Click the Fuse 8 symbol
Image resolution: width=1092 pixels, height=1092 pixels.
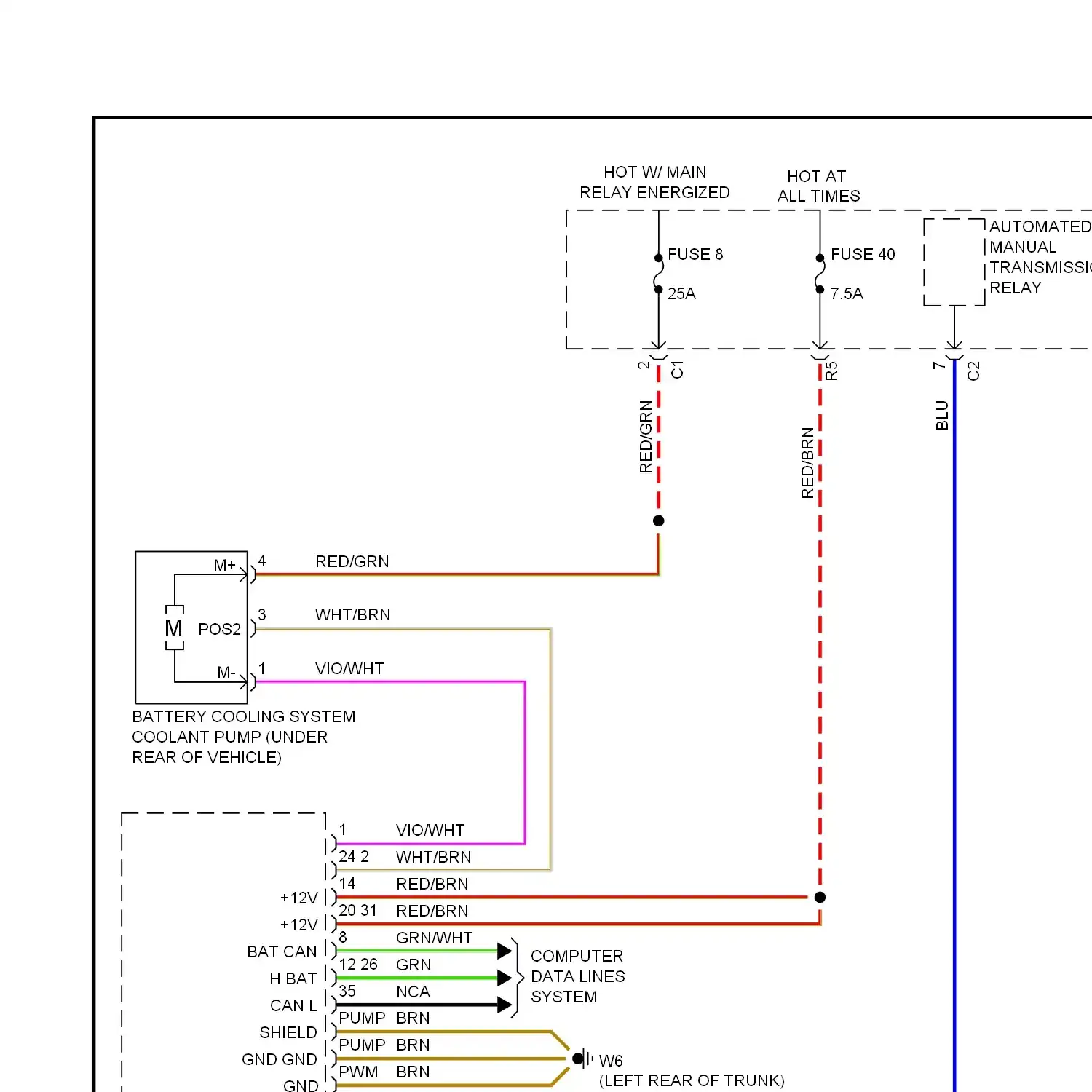[658, 274]
